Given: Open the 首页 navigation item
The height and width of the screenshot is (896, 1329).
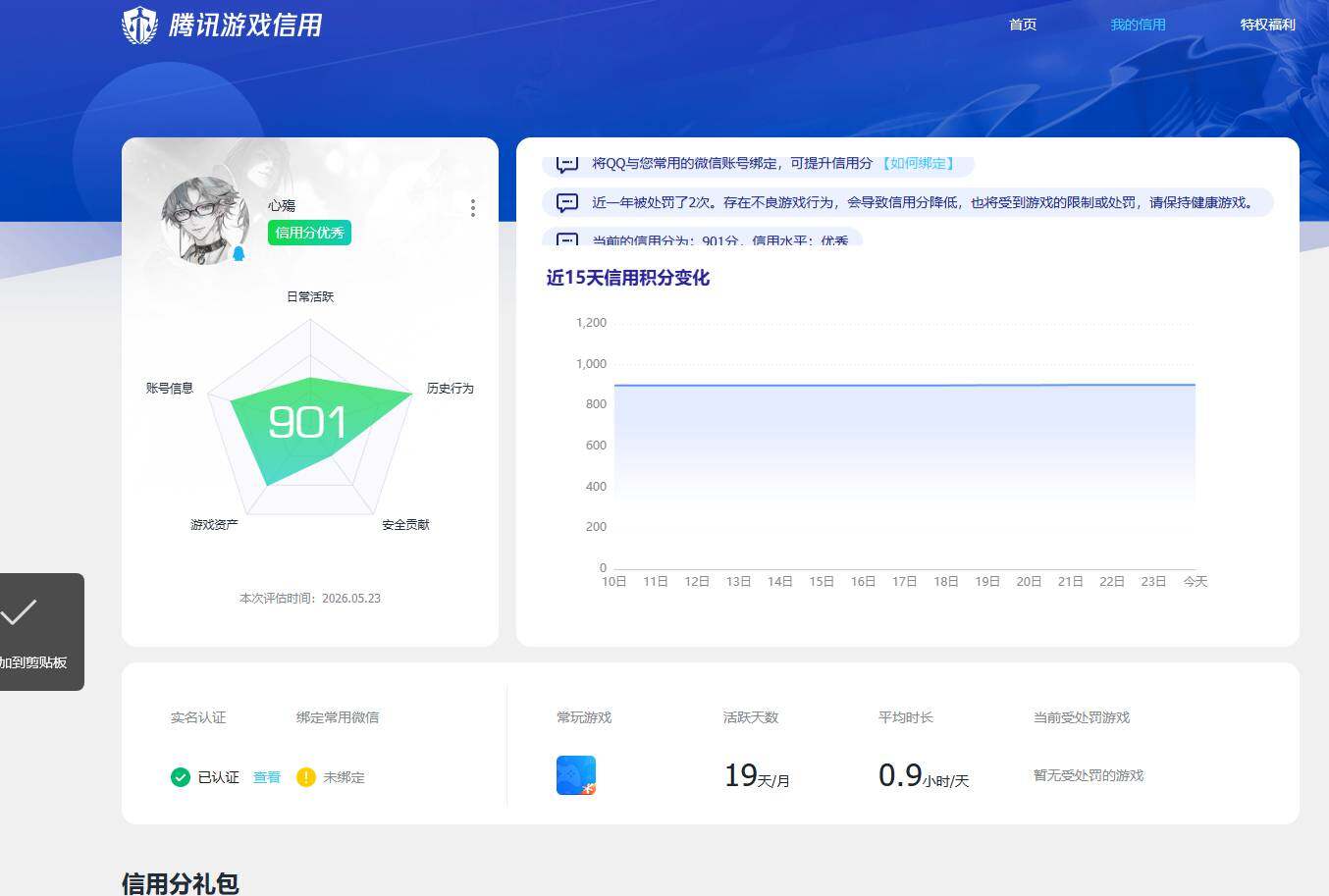Looking at the screenshot, I should point(1023,25).
